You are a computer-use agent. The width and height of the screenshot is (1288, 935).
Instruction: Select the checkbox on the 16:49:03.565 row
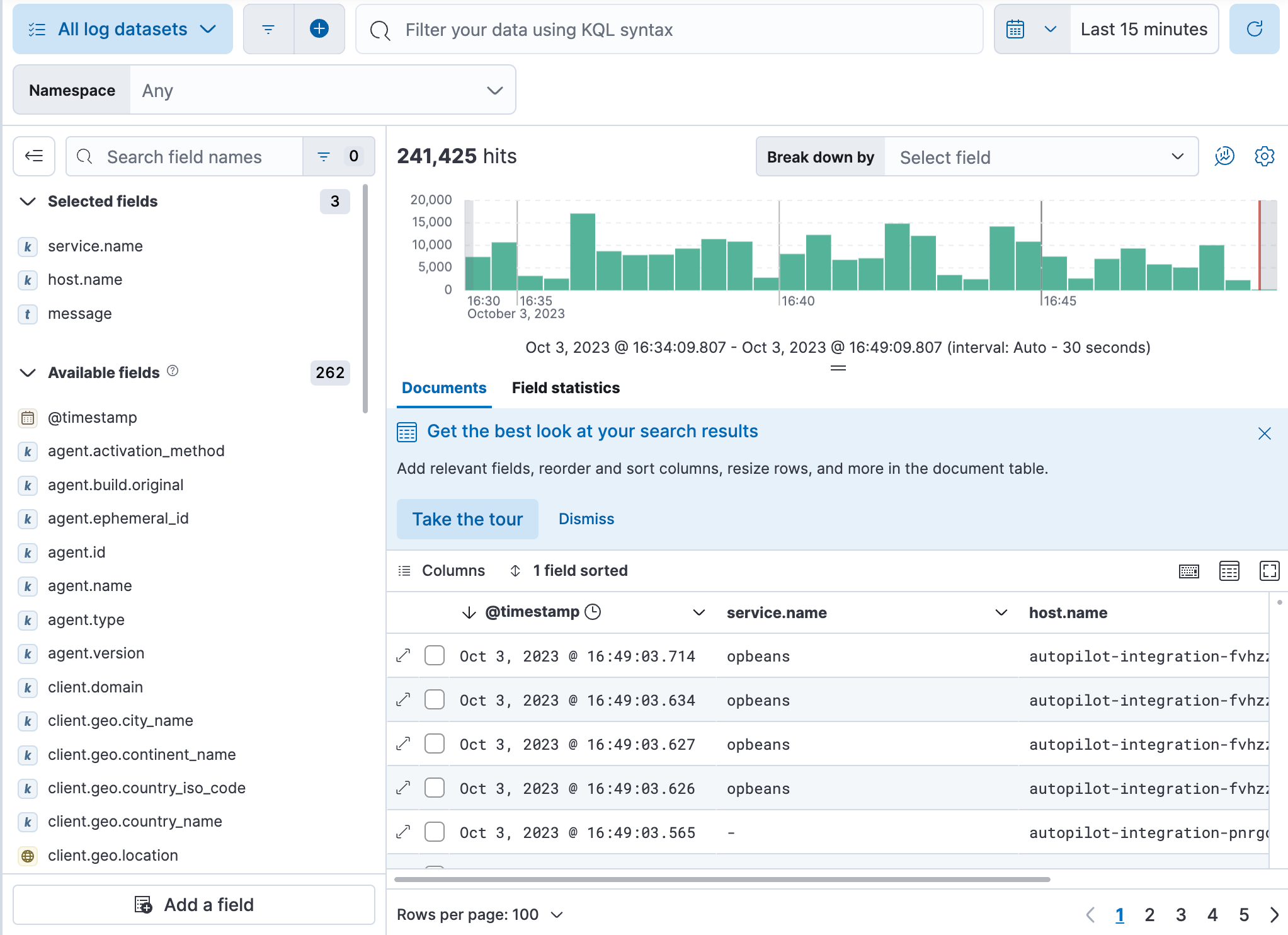pyautogui.click(x=434, y=832)
